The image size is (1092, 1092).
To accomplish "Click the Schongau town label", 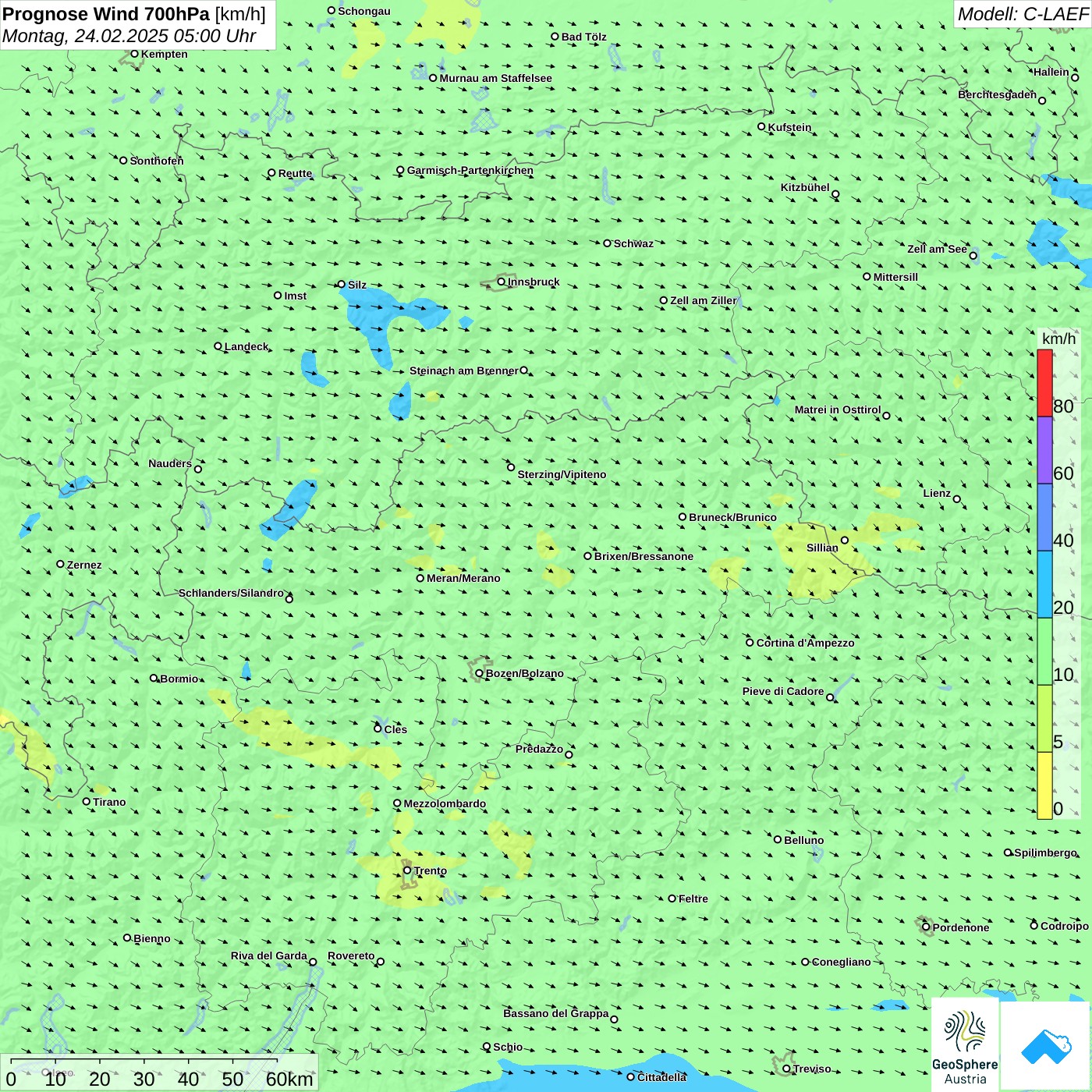I will [363, 11].
